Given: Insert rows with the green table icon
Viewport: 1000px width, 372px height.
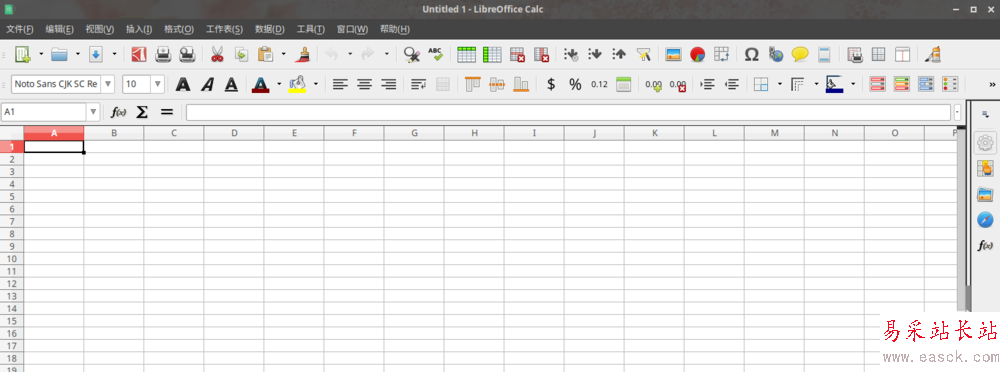Looking at the screenshot, I should tap(466, 55).
